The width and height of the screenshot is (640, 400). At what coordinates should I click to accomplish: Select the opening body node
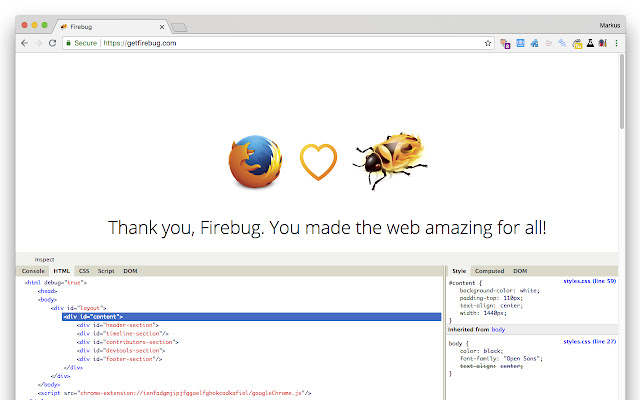pos(47,300)
